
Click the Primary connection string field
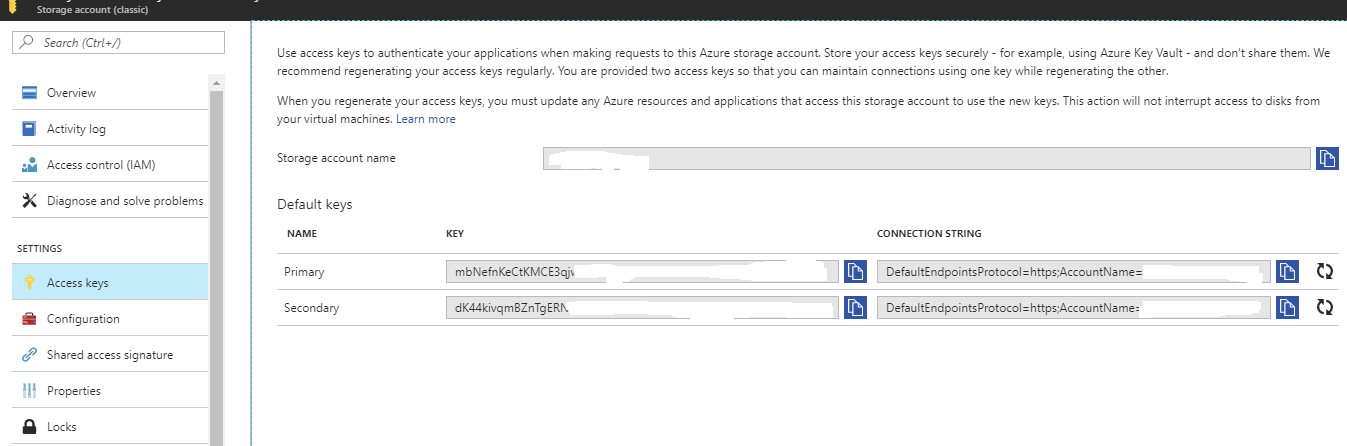click(1074, 272)
